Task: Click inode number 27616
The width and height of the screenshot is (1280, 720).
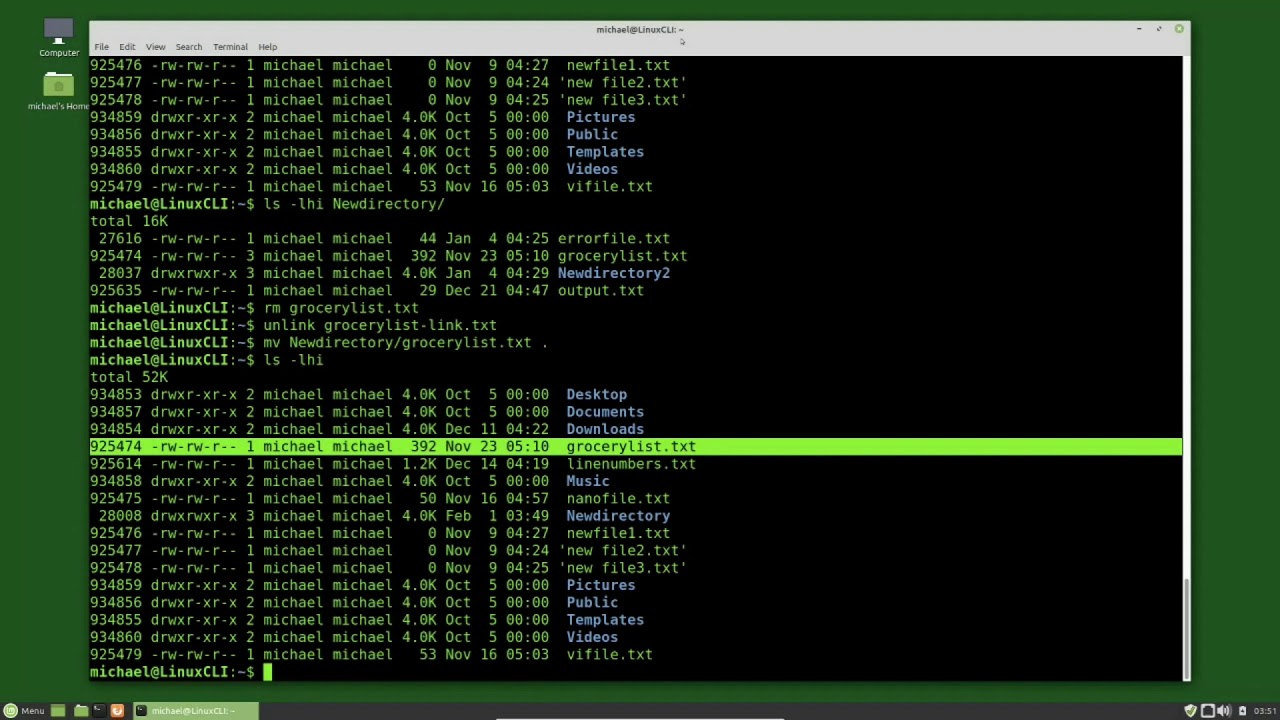Action: 120,239
